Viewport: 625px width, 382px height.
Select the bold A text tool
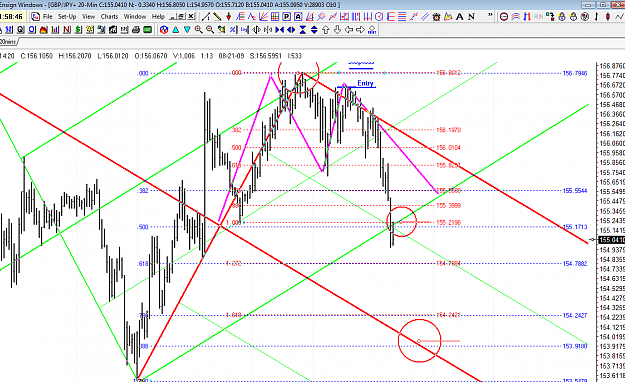[x=460, y=17]
